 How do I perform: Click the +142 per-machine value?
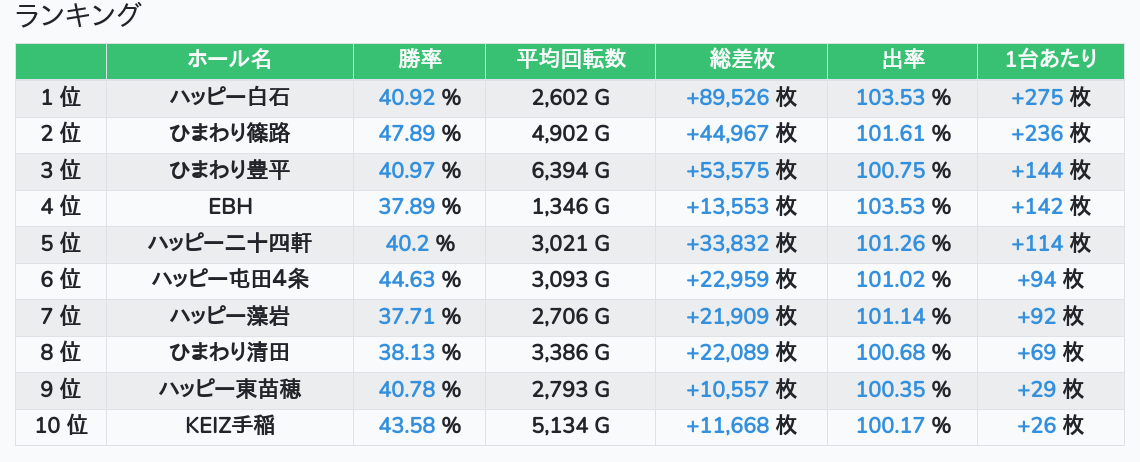(x=1037, y=207)
